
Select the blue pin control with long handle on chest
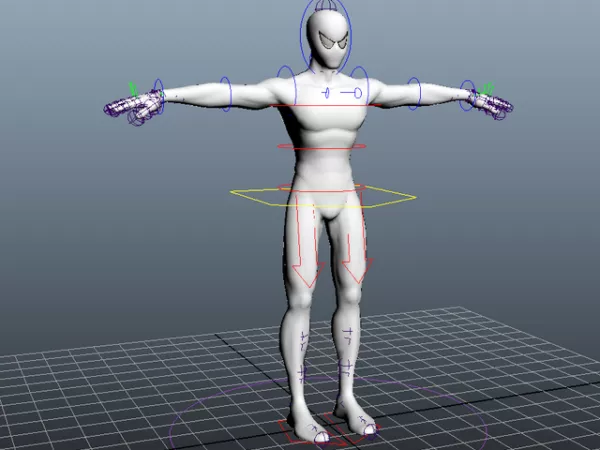pyautogui.click(x=351, y=92)
